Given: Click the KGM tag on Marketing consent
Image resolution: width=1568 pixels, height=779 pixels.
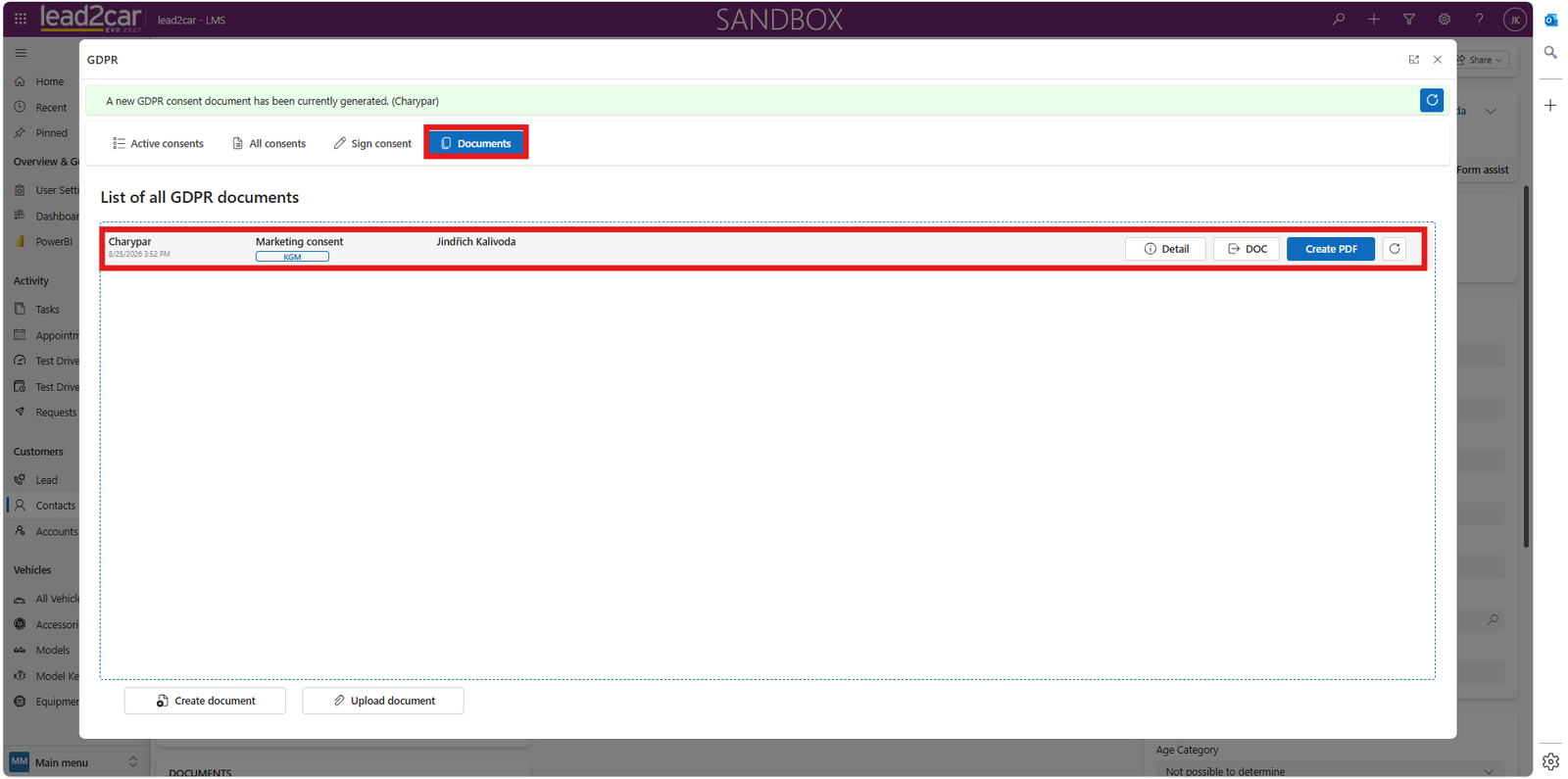Looking at the screenshot, I should pyautogui.click(x=292, y=257).
